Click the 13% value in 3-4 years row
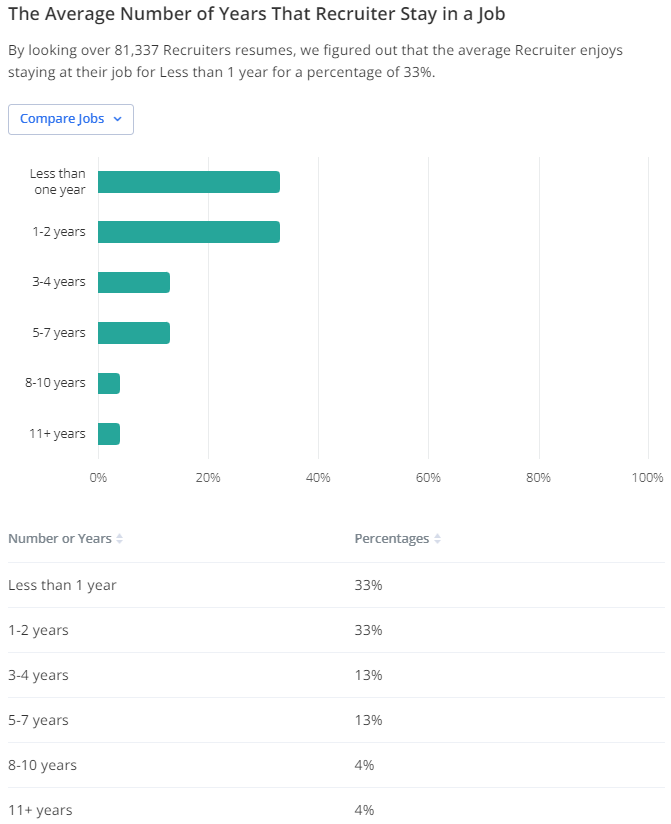 (368, 675)
